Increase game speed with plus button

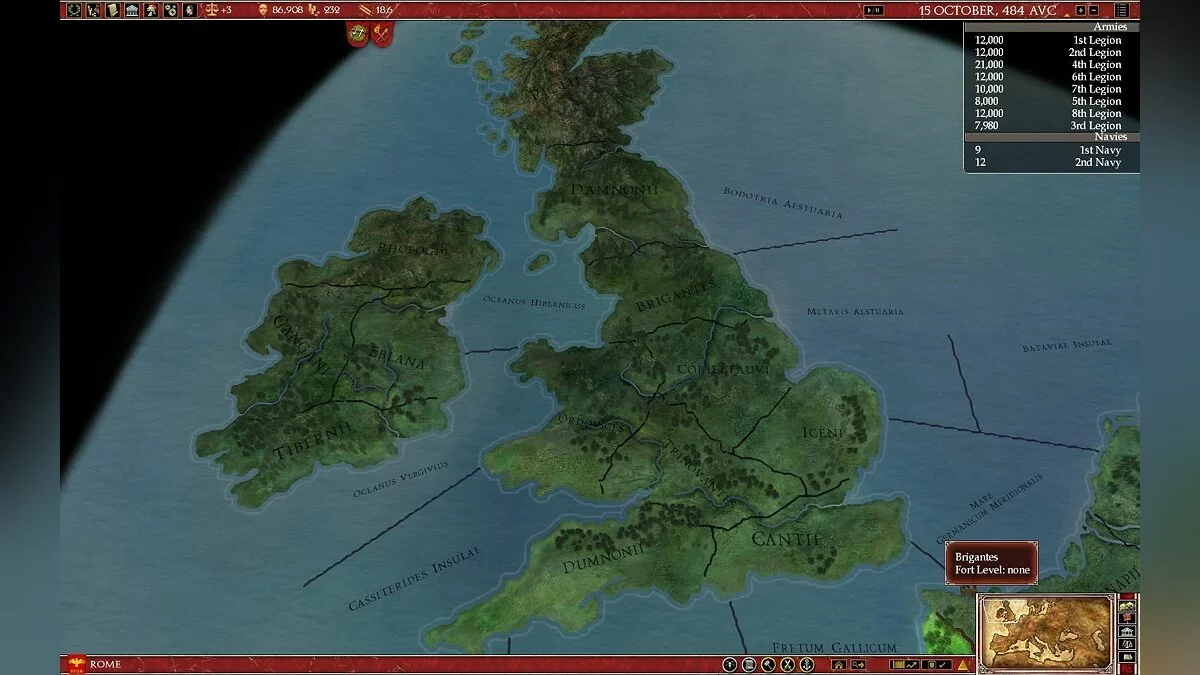1081,10
